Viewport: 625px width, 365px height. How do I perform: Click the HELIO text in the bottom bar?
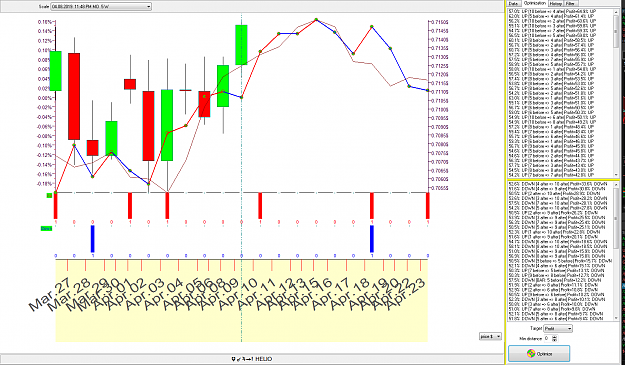(x=264, y=359)
